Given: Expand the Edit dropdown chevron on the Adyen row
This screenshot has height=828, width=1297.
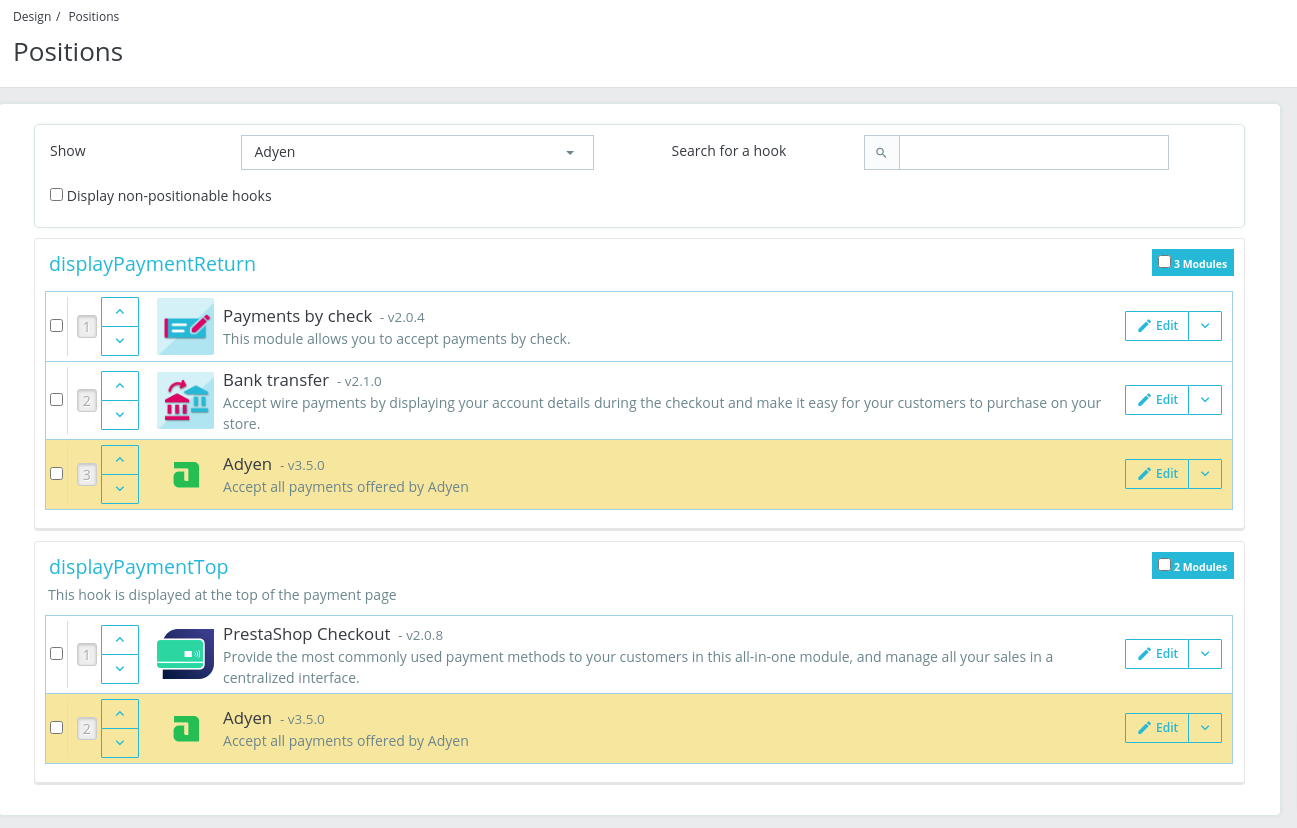Looking at the screenshot, I should (1204, 473).
